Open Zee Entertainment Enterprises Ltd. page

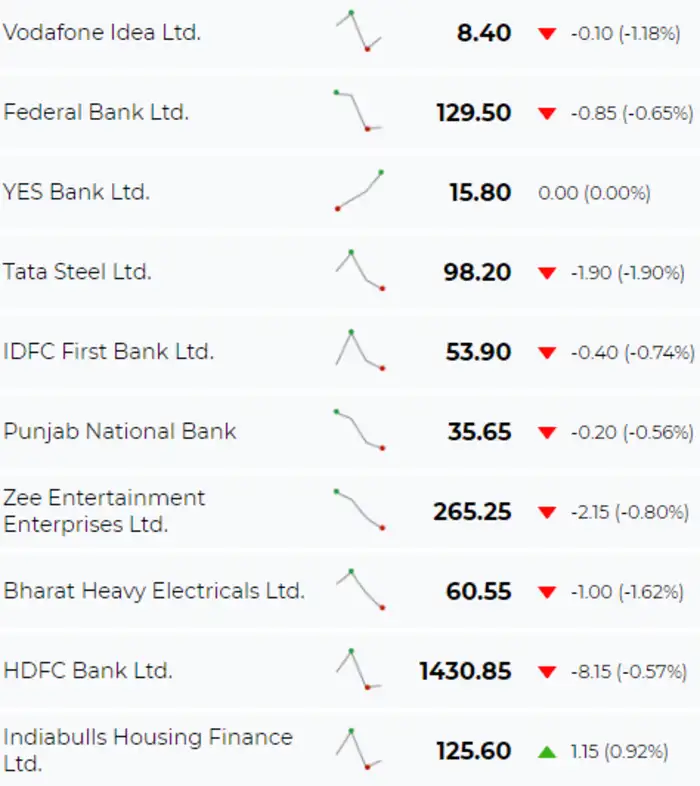tap(104, 511)
